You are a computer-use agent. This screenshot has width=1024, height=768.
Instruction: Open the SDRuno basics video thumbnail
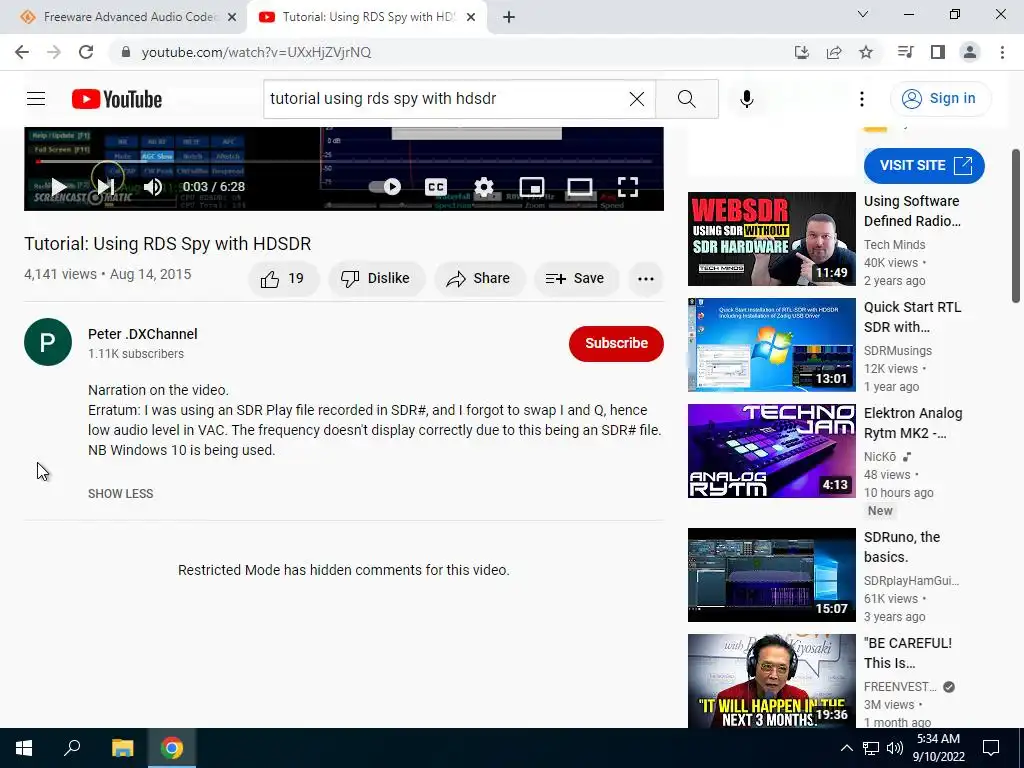(x=771, y=575)
